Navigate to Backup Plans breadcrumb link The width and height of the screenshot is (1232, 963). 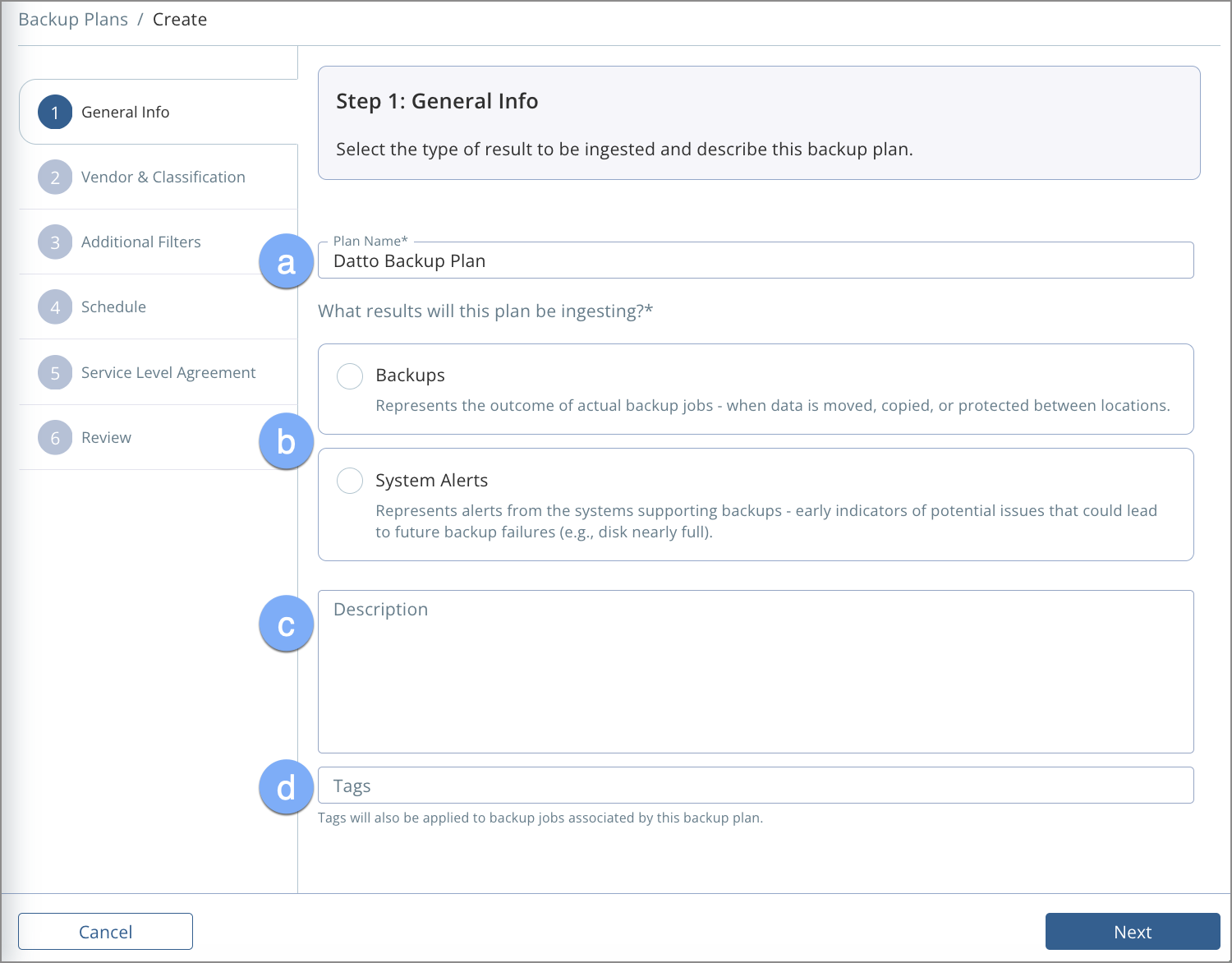pos(73,20)
